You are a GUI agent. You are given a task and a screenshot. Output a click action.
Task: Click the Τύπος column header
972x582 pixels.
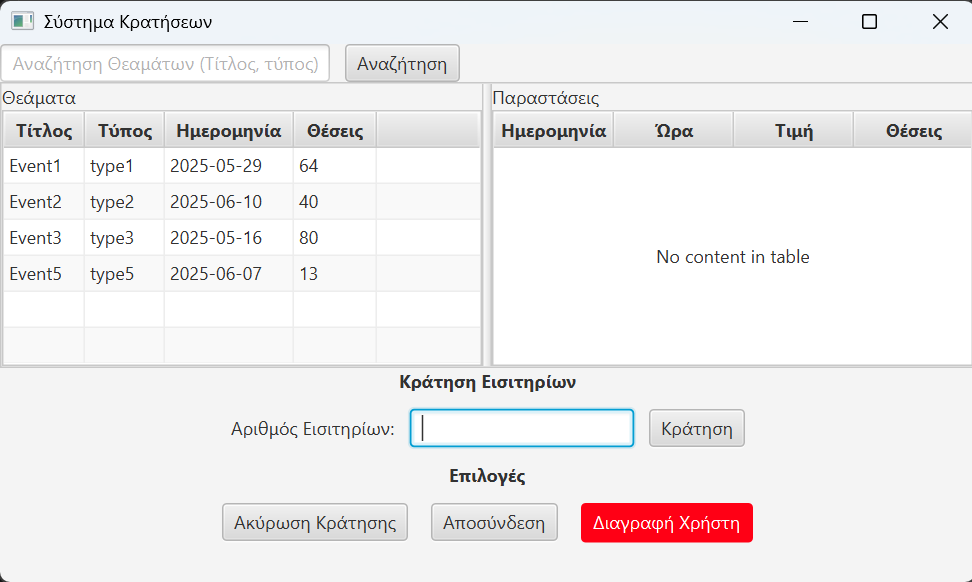point(122,129)
